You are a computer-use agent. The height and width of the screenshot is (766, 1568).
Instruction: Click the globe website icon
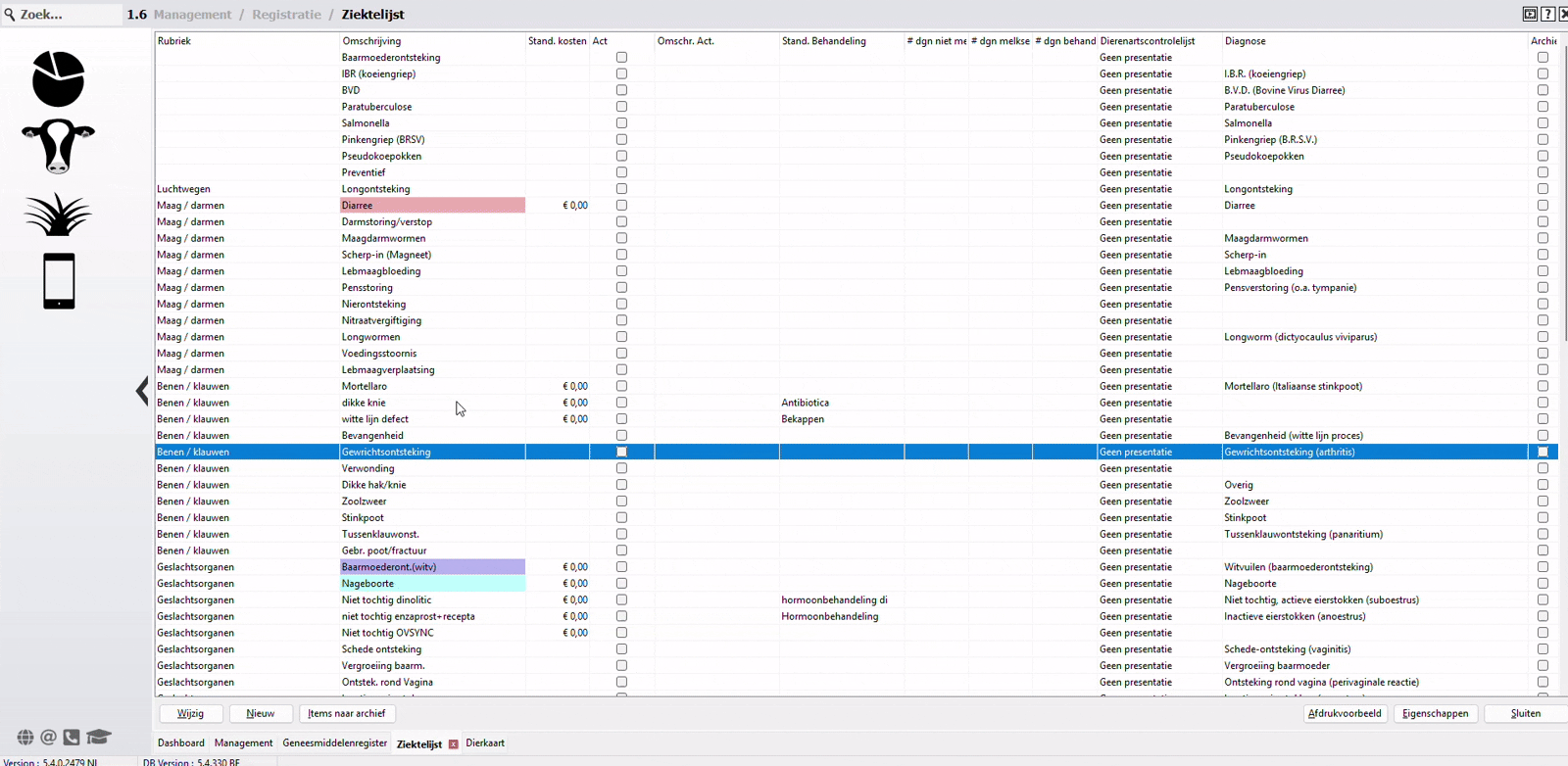[x=25, y=737]
